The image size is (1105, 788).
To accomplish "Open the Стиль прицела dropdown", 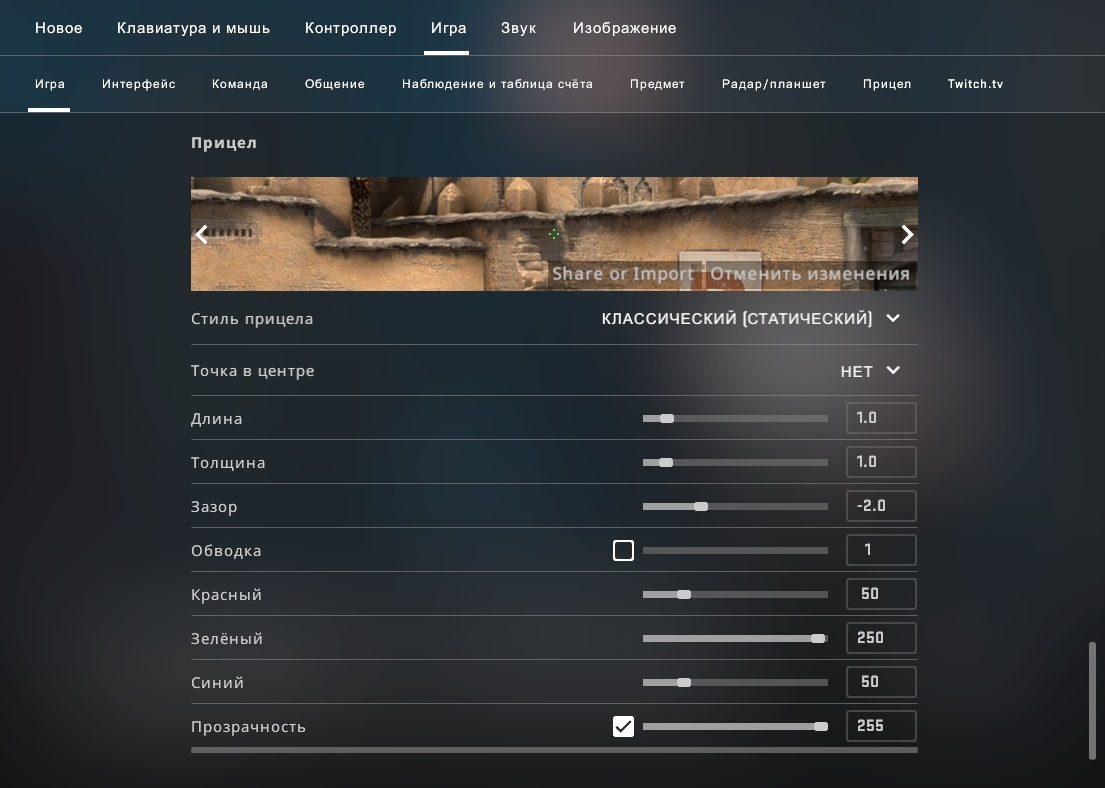I will [x=751, y=319].
